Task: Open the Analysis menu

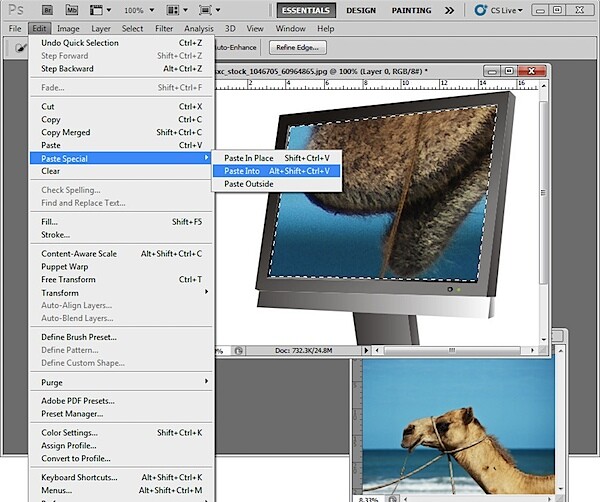Action: (x=199, y=29)
